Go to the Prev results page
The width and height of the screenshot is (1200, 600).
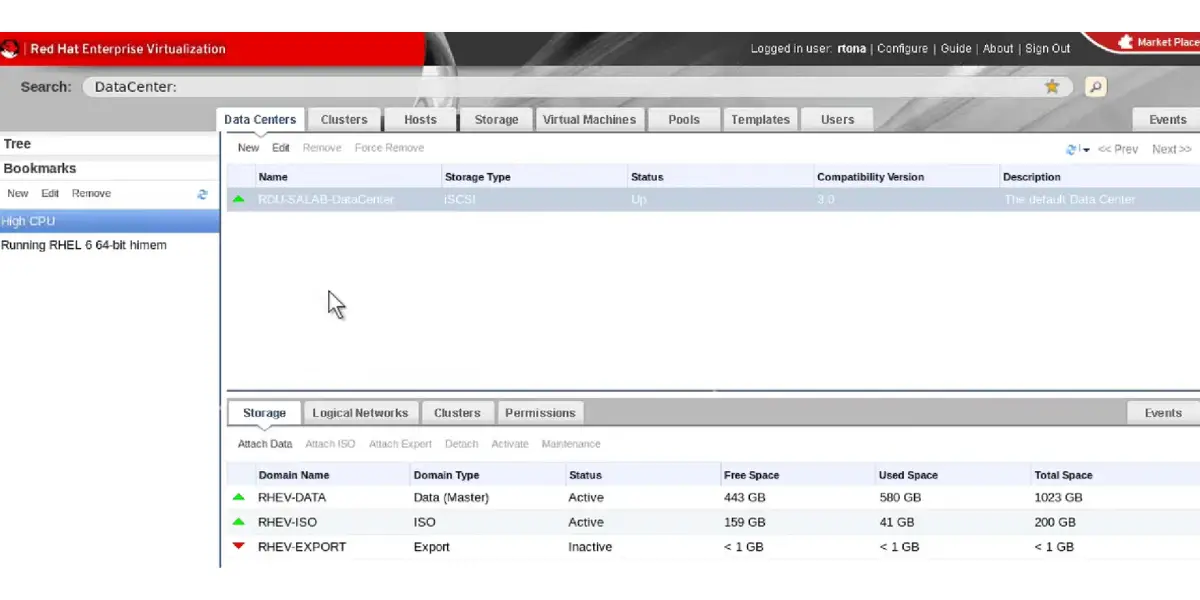click(x=1118, y=149)
